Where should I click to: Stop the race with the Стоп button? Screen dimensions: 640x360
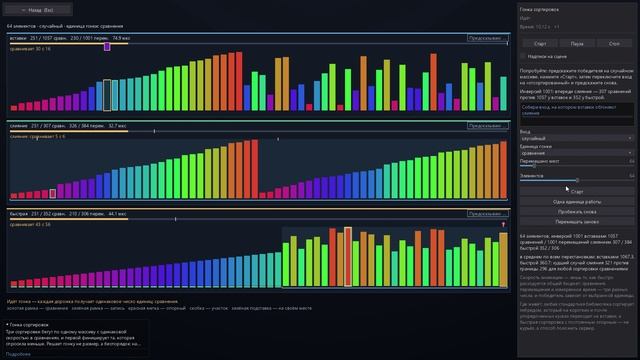click(x=614, y=43)
